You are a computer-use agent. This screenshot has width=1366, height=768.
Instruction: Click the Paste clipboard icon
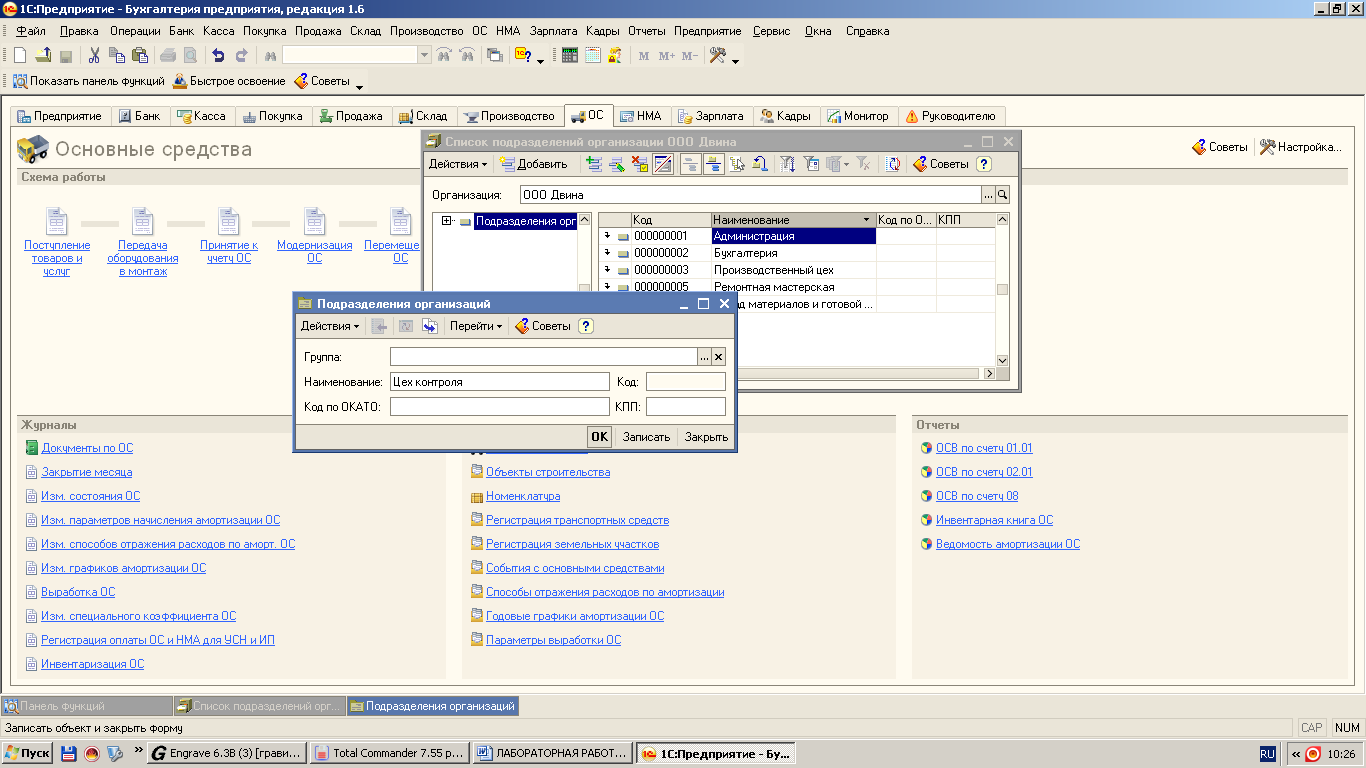coord(140,56)
